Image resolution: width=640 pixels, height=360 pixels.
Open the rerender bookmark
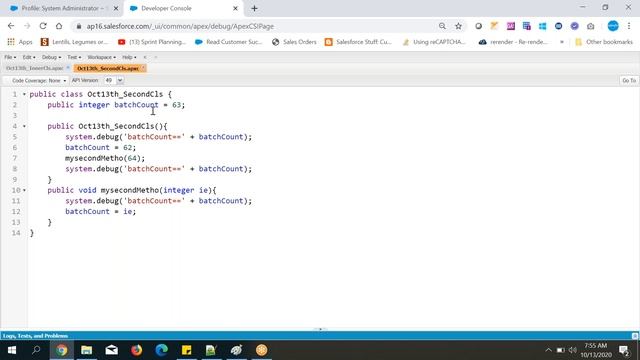[513, 42]
